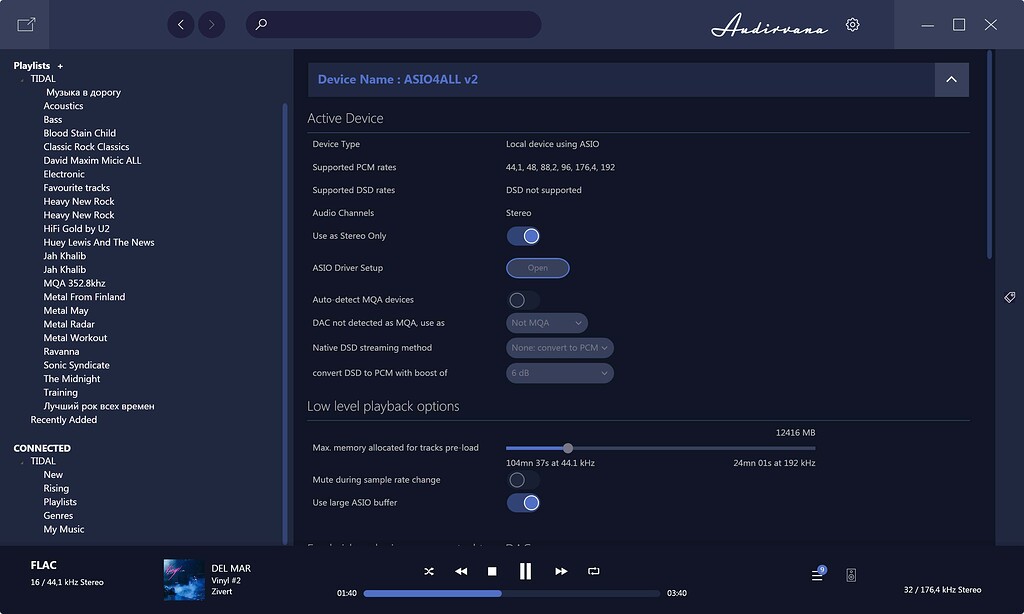Open the MQA 352.8khz playlist

pos(74,283)
